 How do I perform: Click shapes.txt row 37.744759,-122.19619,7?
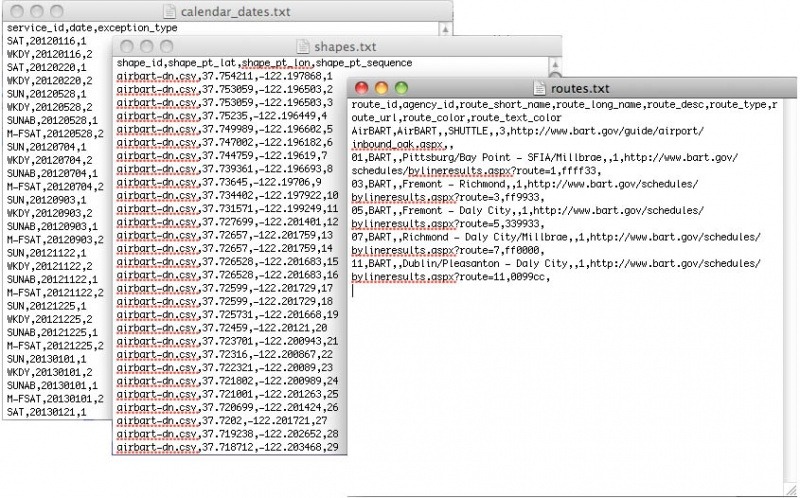click(x=222, y=156)
